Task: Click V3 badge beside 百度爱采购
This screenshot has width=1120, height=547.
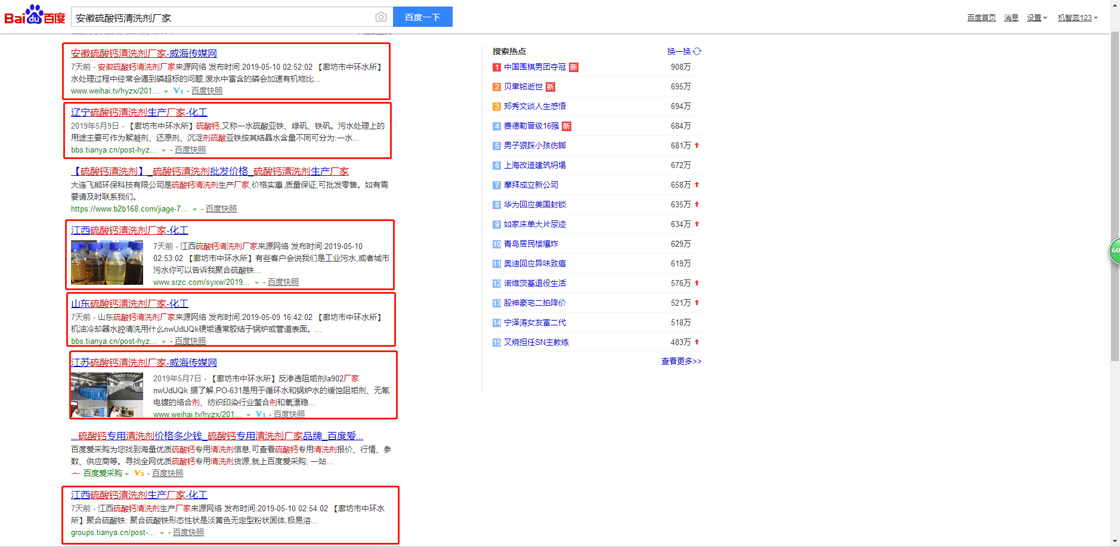Action: pos(139,473)
